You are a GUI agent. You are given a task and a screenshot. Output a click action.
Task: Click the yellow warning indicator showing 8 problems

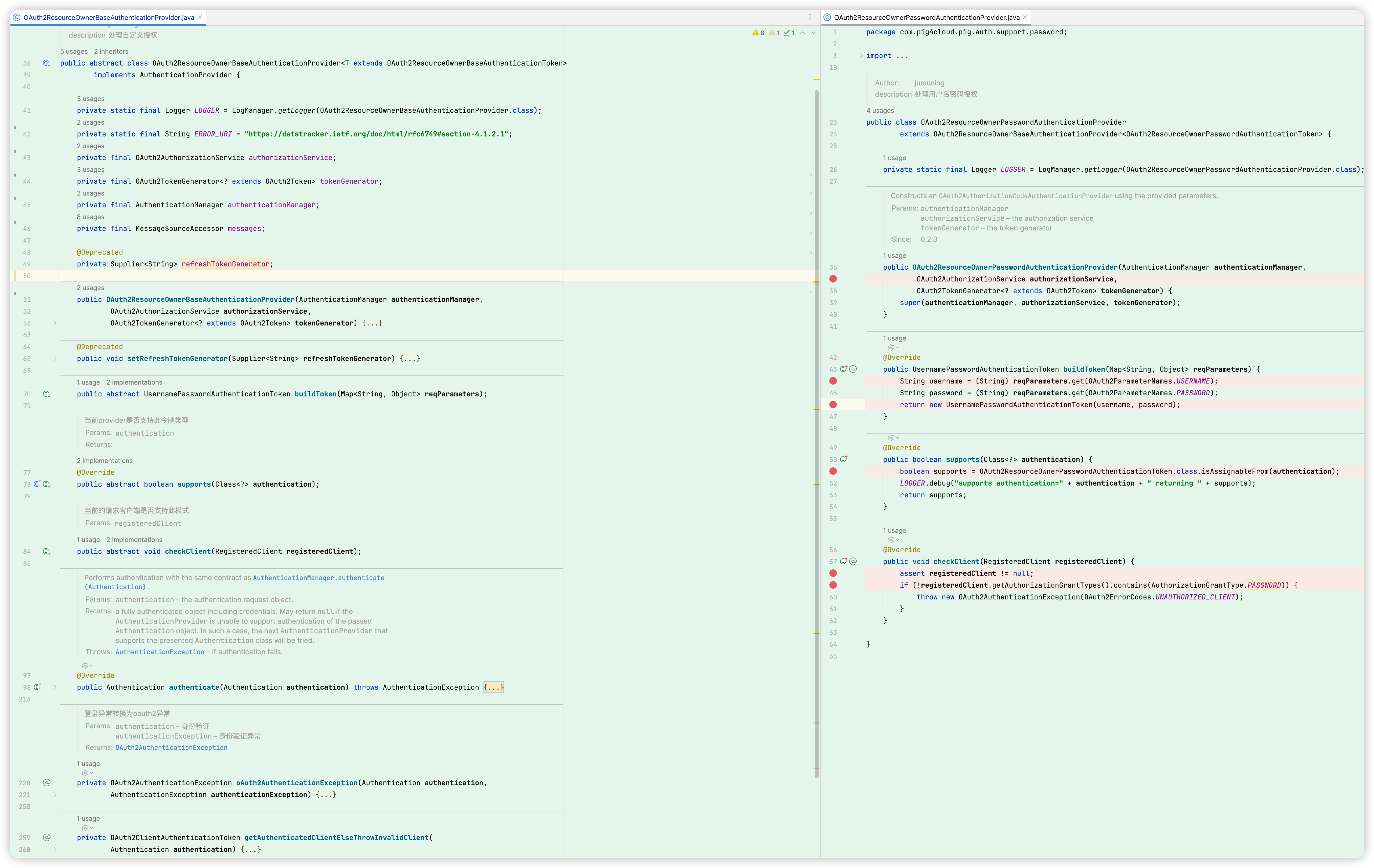tap(758, 33)
